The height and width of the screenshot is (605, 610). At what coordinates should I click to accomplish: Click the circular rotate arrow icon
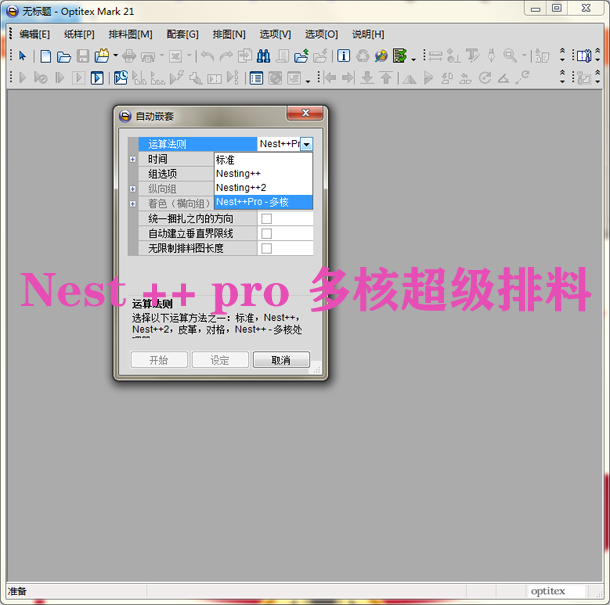[x=485, y=78]
